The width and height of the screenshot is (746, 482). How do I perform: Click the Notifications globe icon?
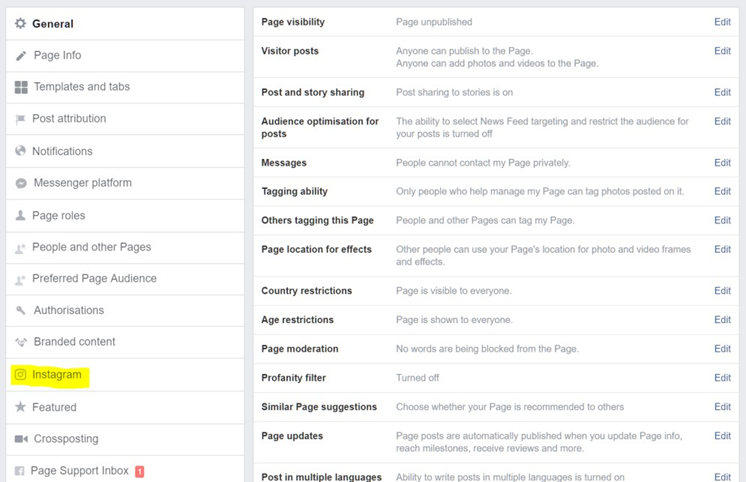20,151
